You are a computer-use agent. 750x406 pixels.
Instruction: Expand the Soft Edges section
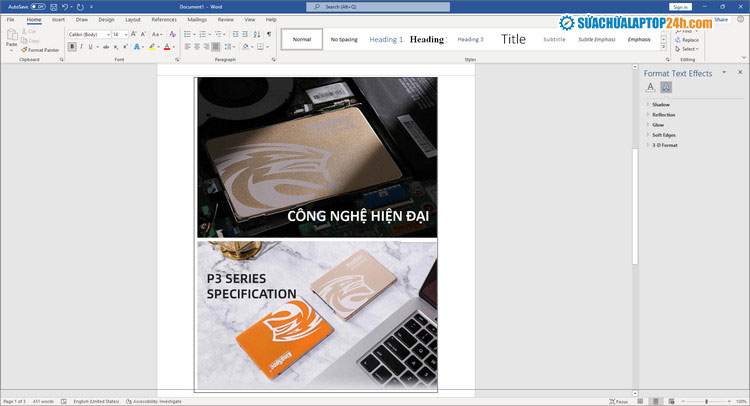(x=664, y=135)
